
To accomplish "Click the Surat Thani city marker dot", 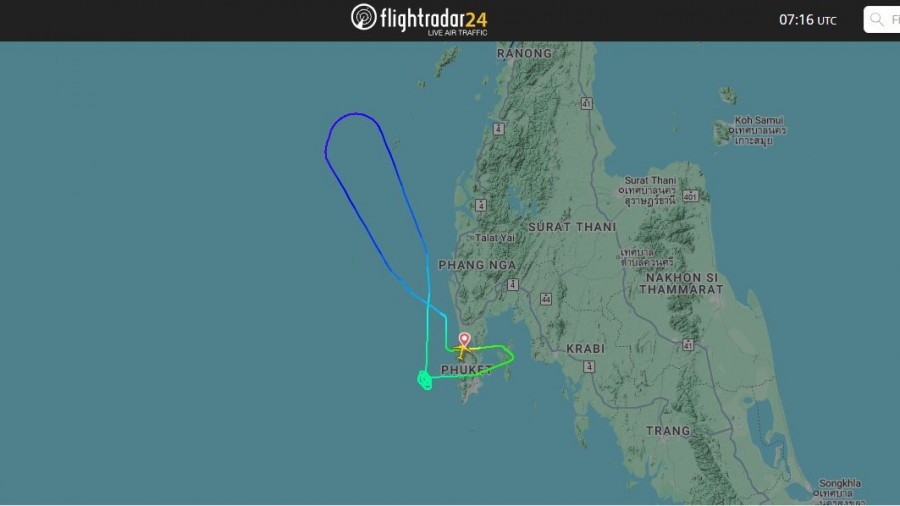I will point(621,190).
